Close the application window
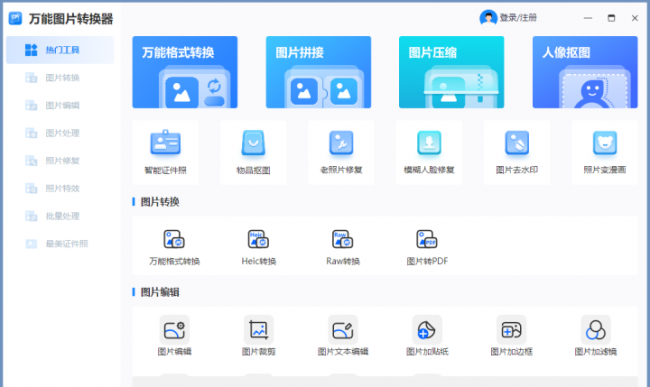Viewport: 650px width, 387px height. click(635, 18)
